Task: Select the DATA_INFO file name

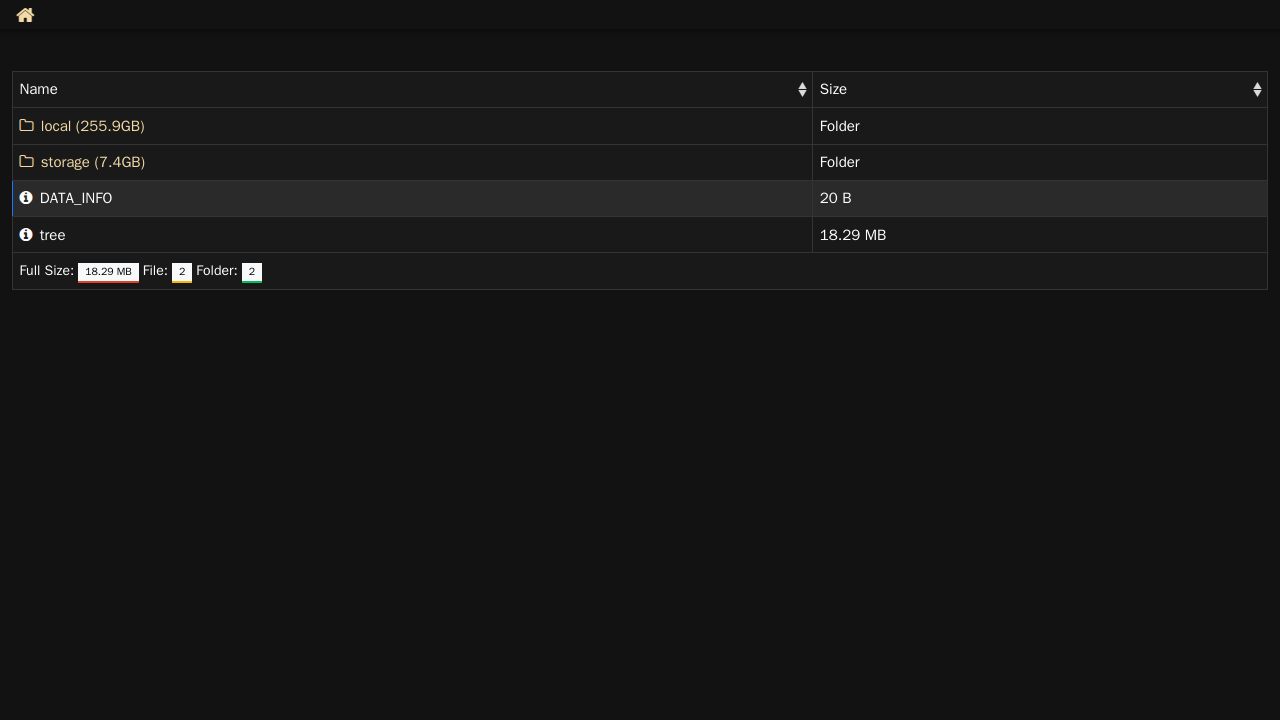Action: tap(76, 198)
